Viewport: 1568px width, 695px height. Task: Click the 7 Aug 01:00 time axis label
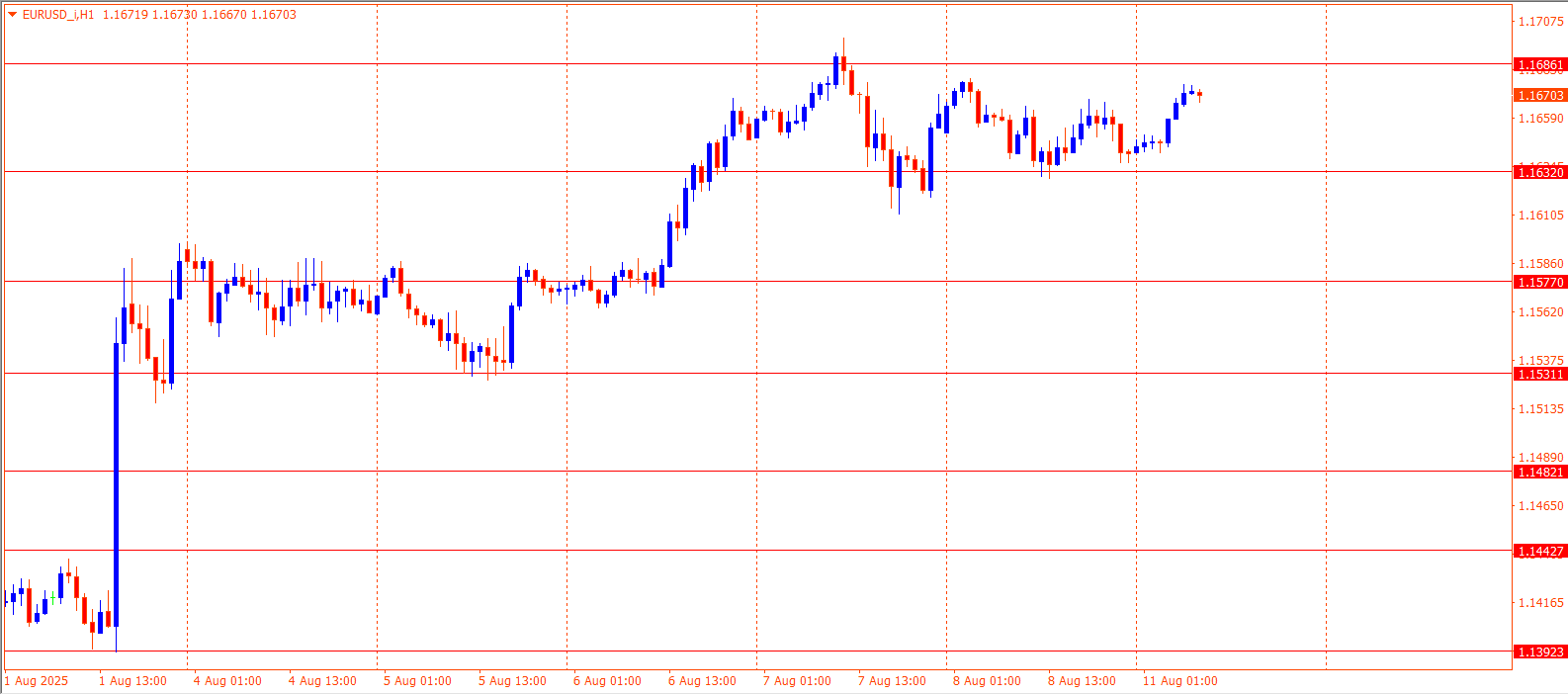pos(797,681)
